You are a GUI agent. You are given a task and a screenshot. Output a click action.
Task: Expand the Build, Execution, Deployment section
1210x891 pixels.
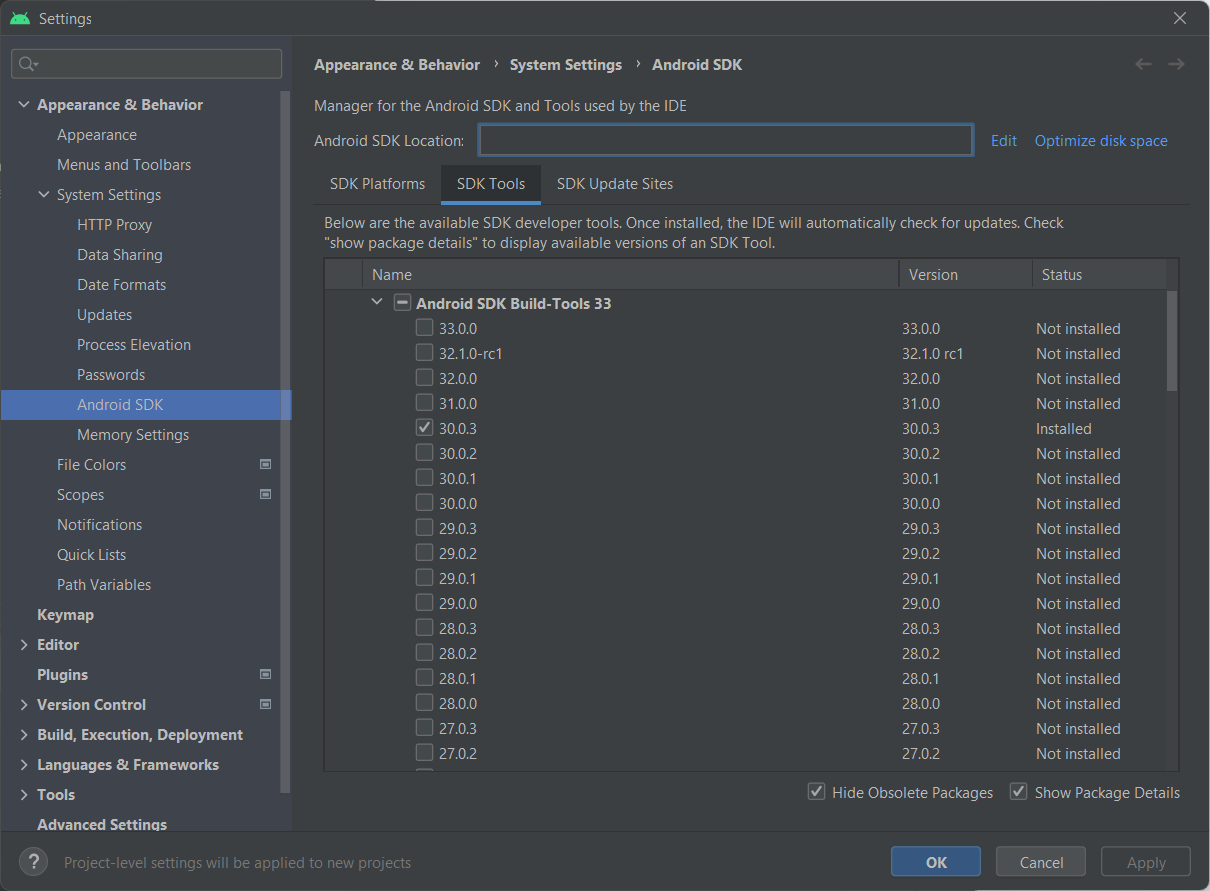tap(24, 735)
